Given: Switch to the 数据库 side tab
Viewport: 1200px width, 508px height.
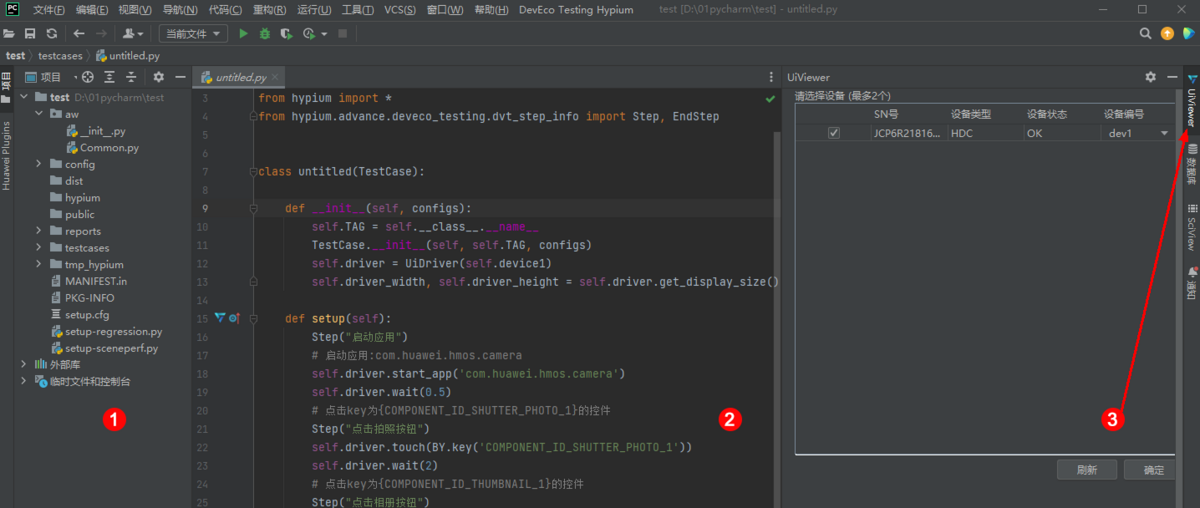Looking at the screenshot, I should [1191, 164].
